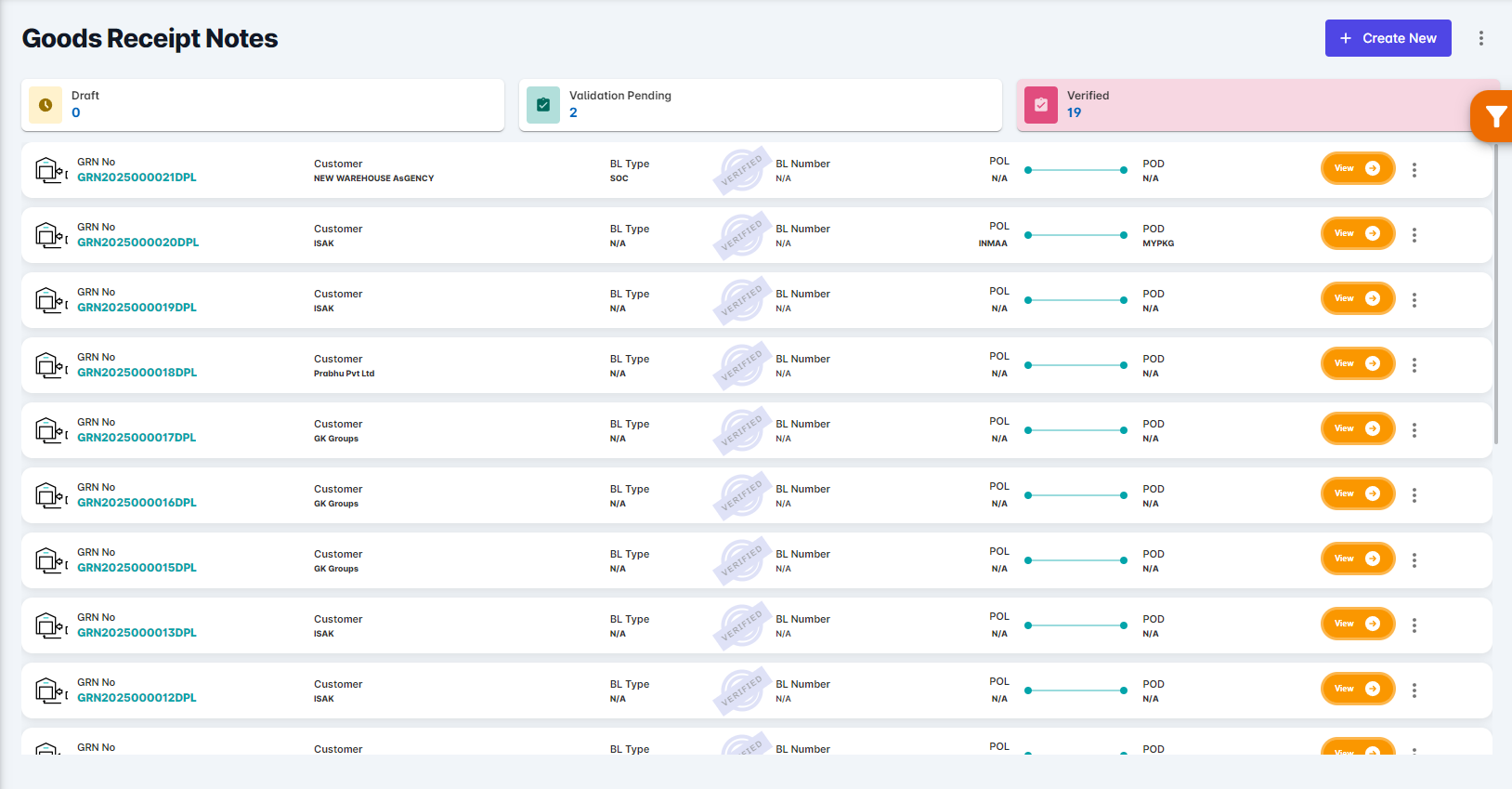Switch to the Validation Pending tab
This screenshot has height=789, width=1512.
pos(760,105)
